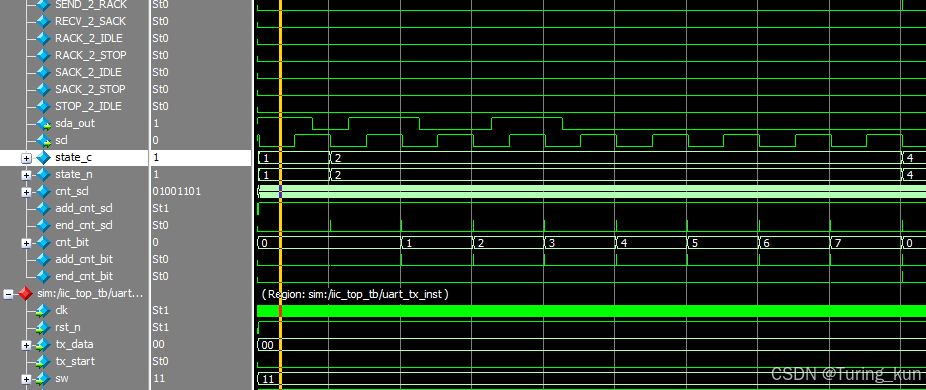The width and height of the screenshot is (926, 390).
Task: Click the end_cnt_scl signal icon
Action: pyautogui.click(x=43, y=226)
